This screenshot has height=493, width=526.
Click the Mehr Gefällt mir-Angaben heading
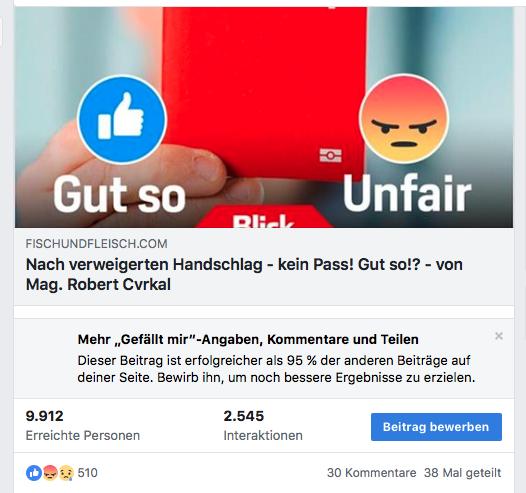(x=248, y=339)
